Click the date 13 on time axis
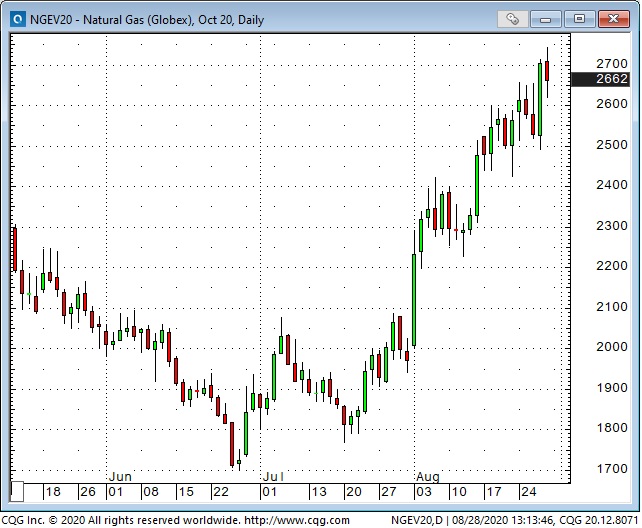The height and width of the screenshot is (528, 642). point(319,492)
